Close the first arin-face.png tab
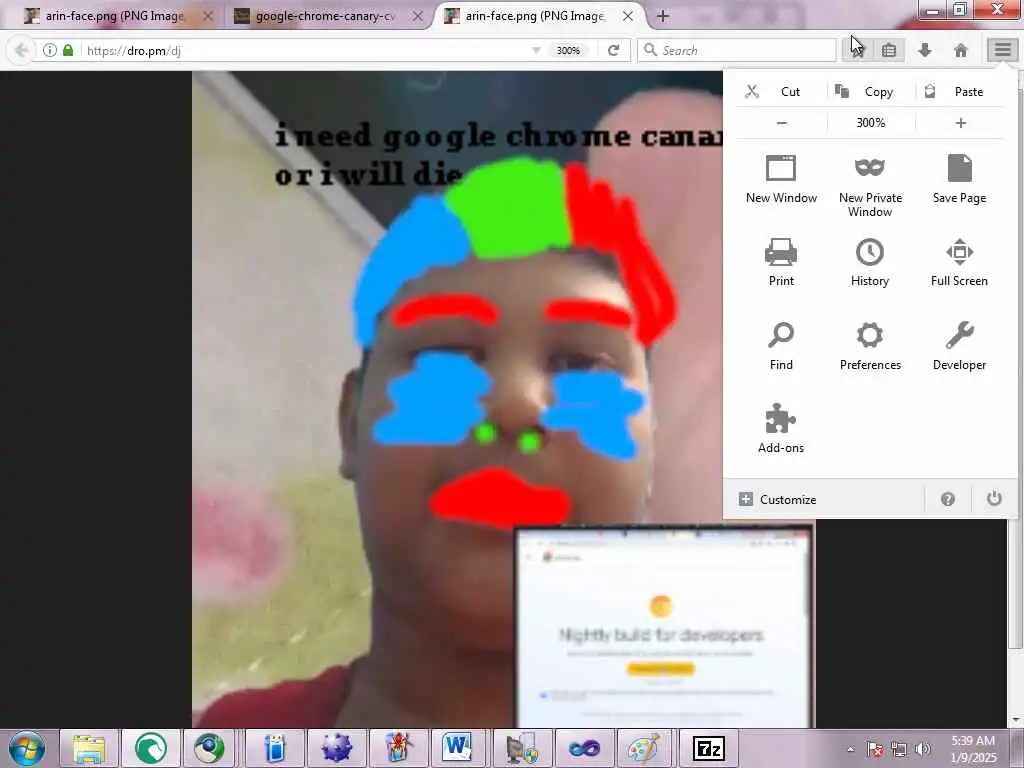Image resolution: width=1024 pixels, height=768 pixels. [208, 16]
